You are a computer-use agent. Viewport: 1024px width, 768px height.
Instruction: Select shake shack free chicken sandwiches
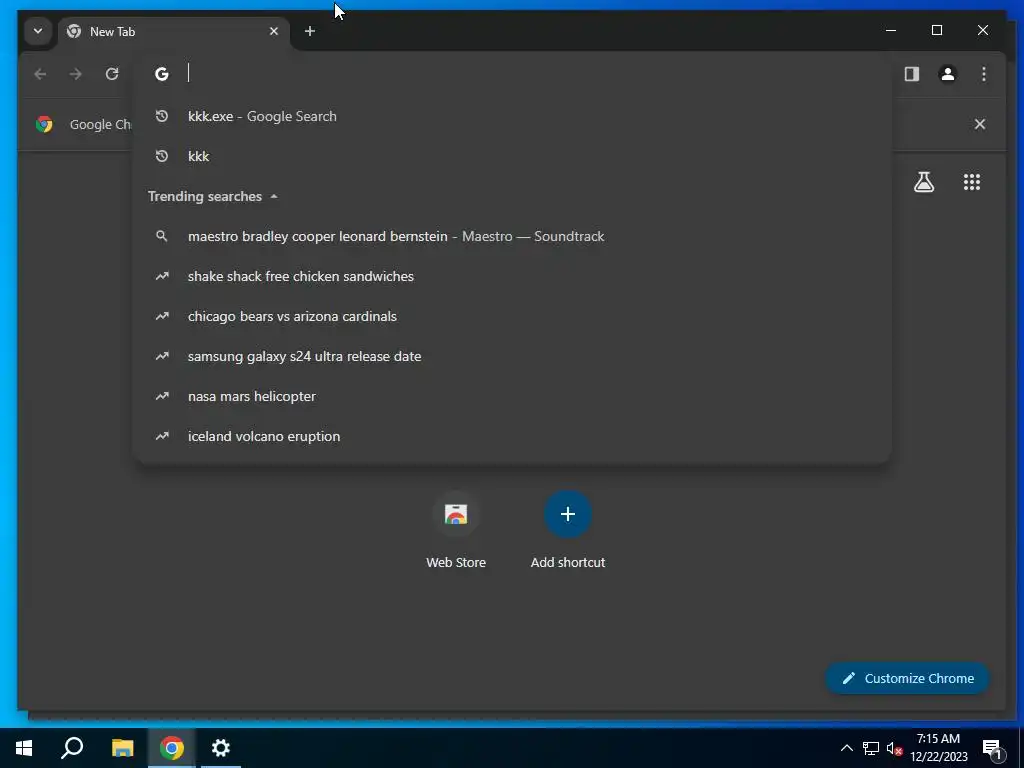click(512, 276)
